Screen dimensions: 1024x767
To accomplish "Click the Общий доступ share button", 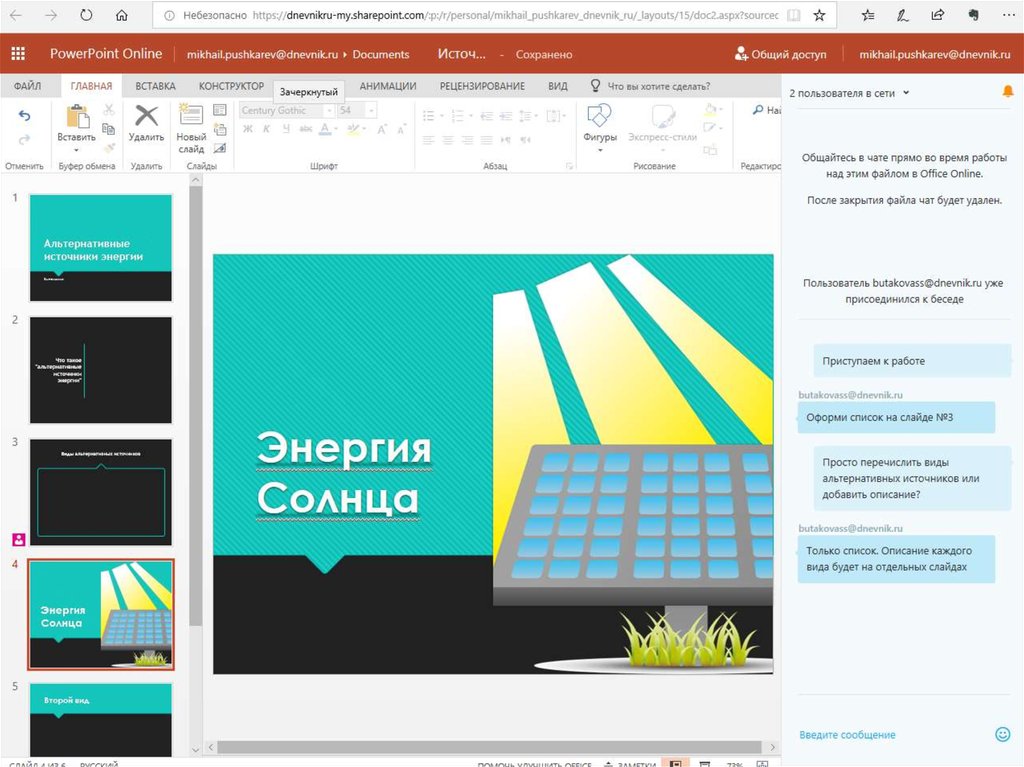I will coord(783,54).
